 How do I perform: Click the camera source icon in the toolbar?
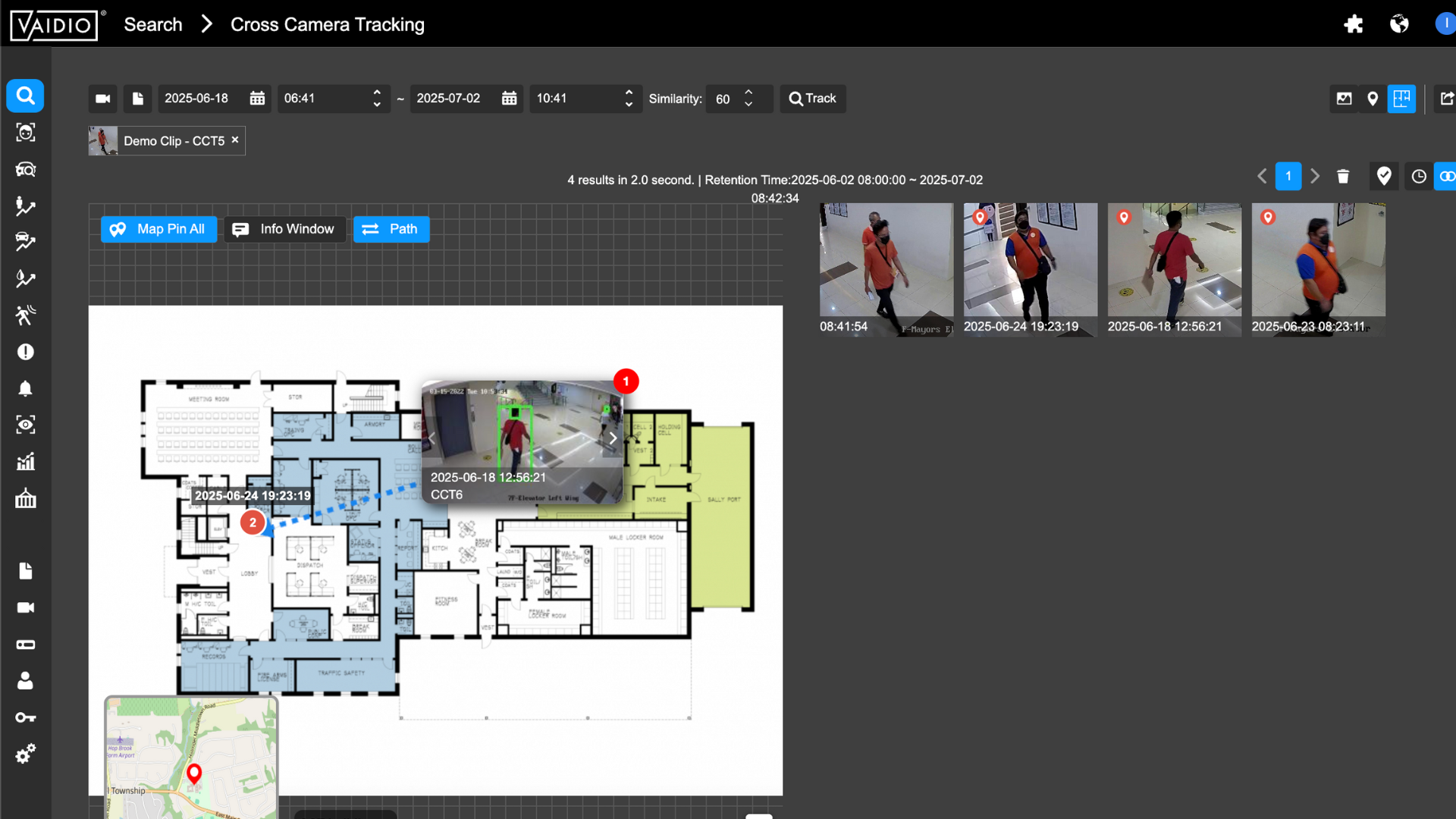point(103,99)
